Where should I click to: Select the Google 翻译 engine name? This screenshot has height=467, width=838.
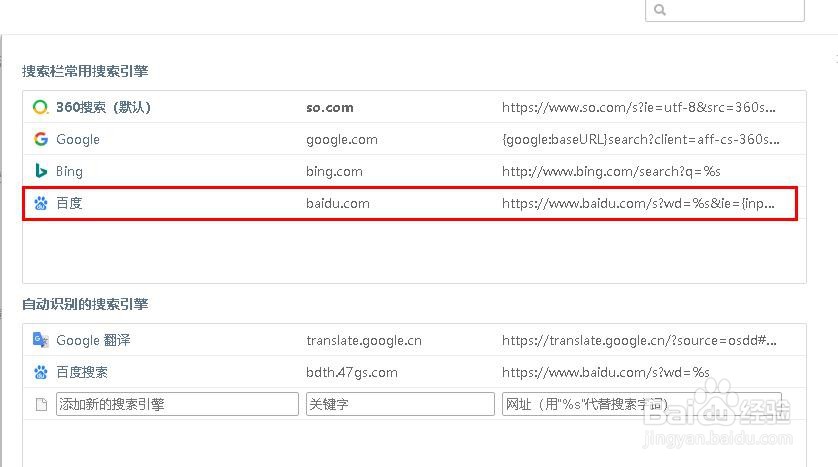[x=93, y=340]
